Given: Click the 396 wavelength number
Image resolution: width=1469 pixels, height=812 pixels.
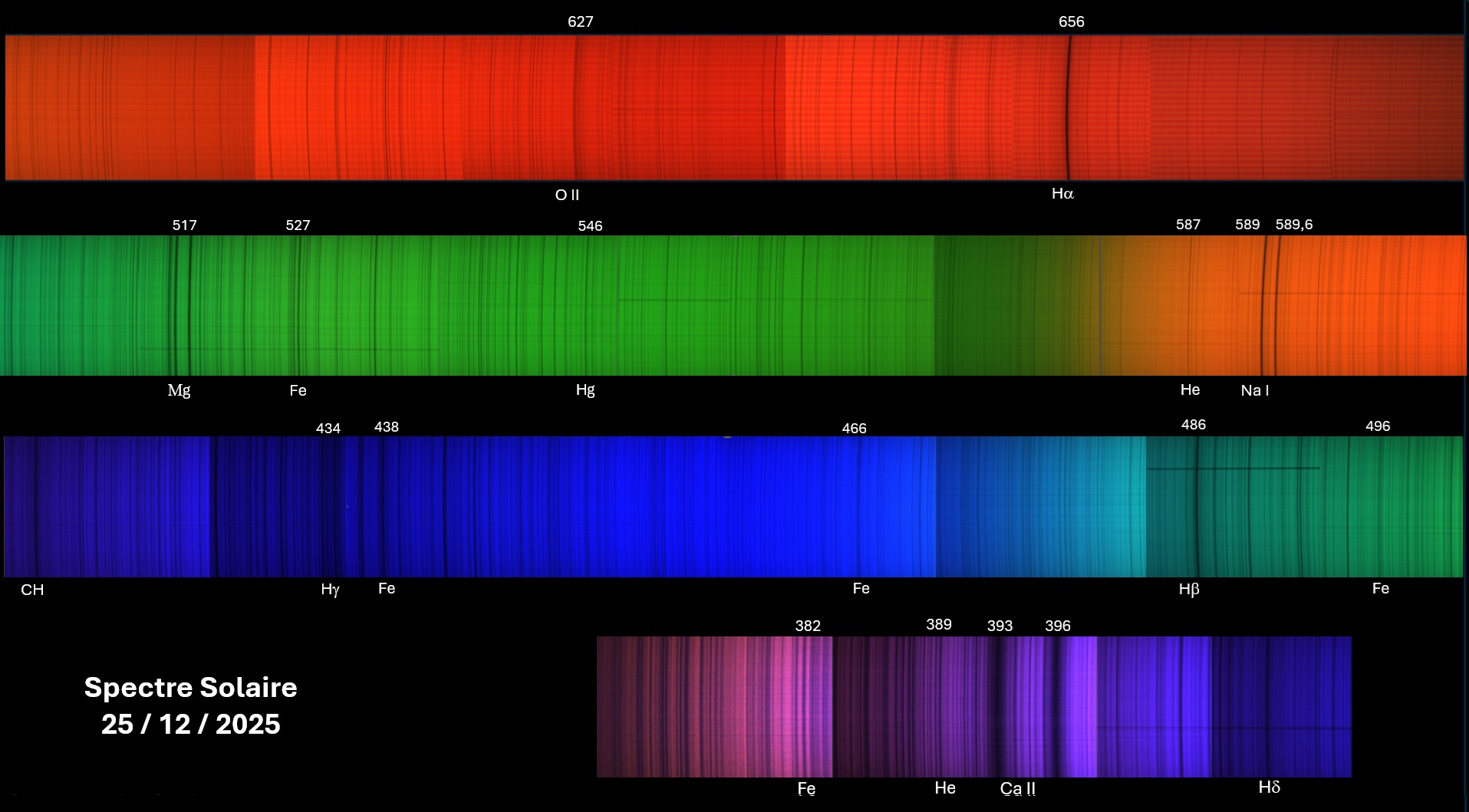Looking at the screenshot, I should click(x=1058, y=626).
